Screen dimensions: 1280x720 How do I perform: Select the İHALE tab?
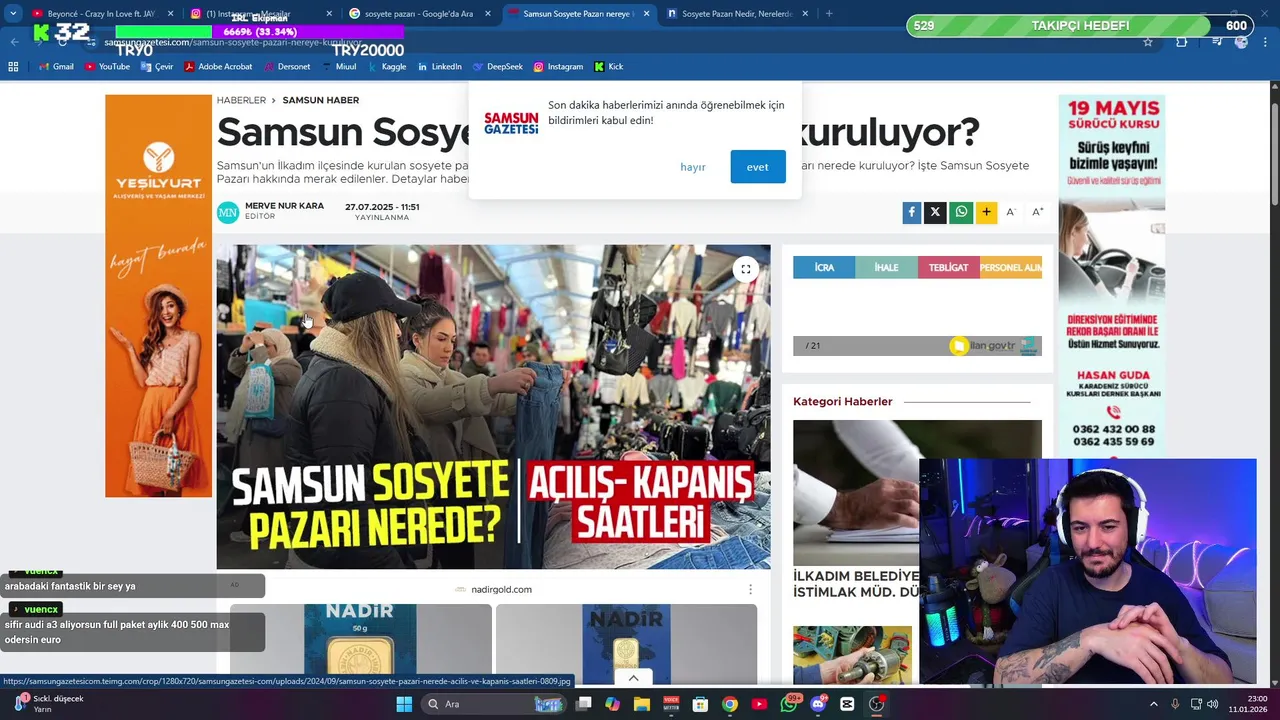[x=886, y=267]
